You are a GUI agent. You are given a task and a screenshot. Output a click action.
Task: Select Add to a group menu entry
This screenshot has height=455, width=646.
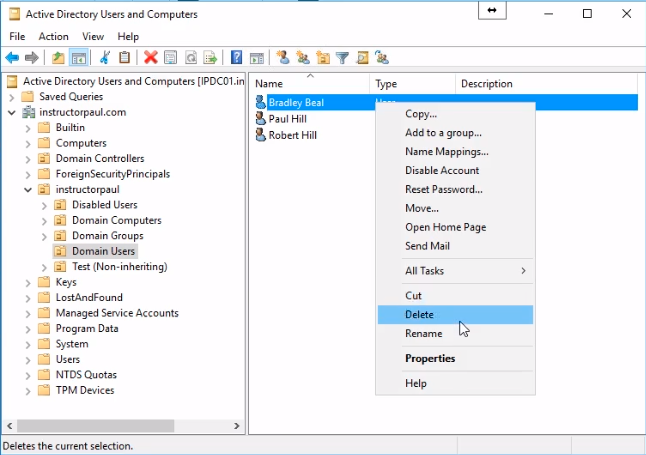pos(455,133)
